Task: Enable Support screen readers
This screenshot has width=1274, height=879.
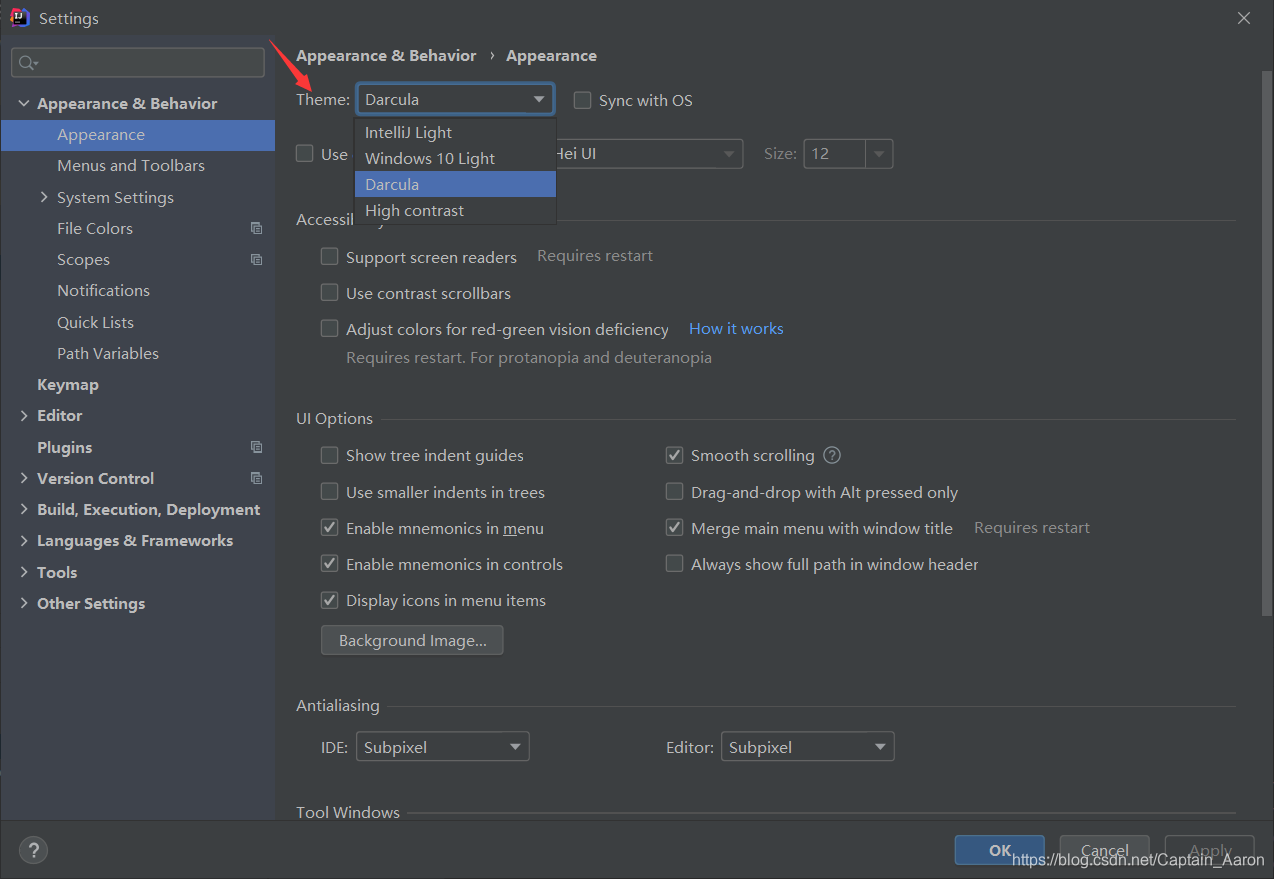Action: click(x=329, y=257)
